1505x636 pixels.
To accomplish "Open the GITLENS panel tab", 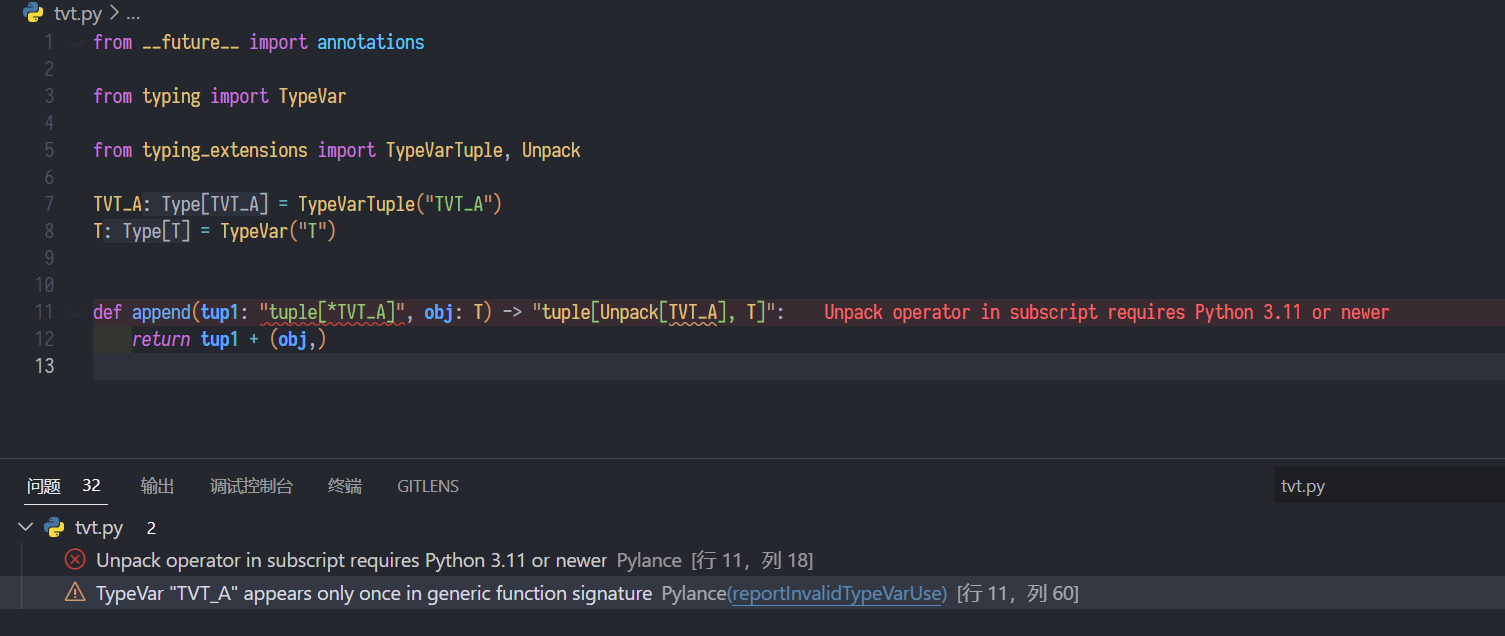I will pos(428,486).
